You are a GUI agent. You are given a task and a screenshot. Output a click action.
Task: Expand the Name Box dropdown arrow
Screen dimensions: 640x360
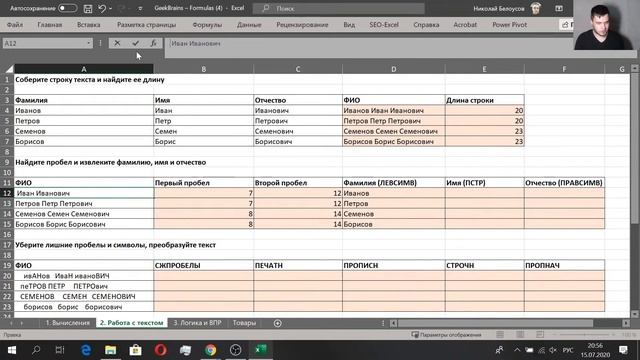tap(89, 43)
